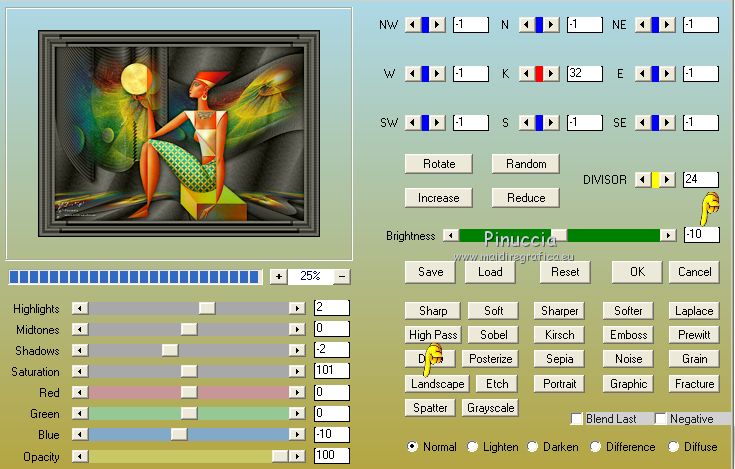This screenshot has width=735, height=469.
Task: Apply the Softer preset
Action: click(628, 311)
